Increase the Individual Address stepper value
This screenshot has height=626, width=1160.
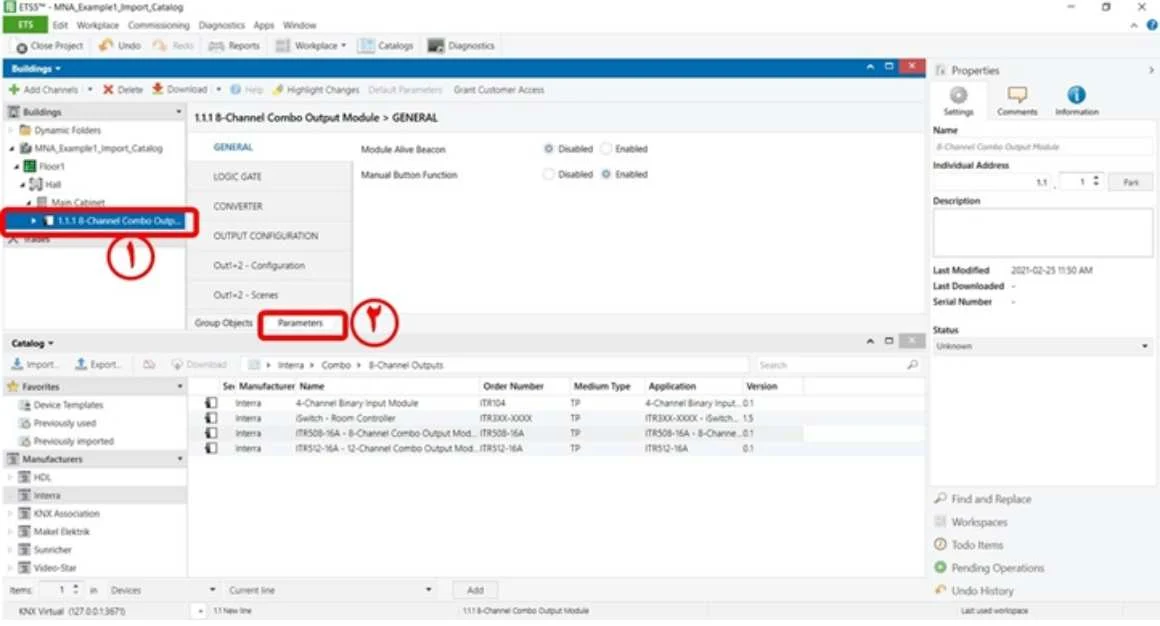(1096, 178)
